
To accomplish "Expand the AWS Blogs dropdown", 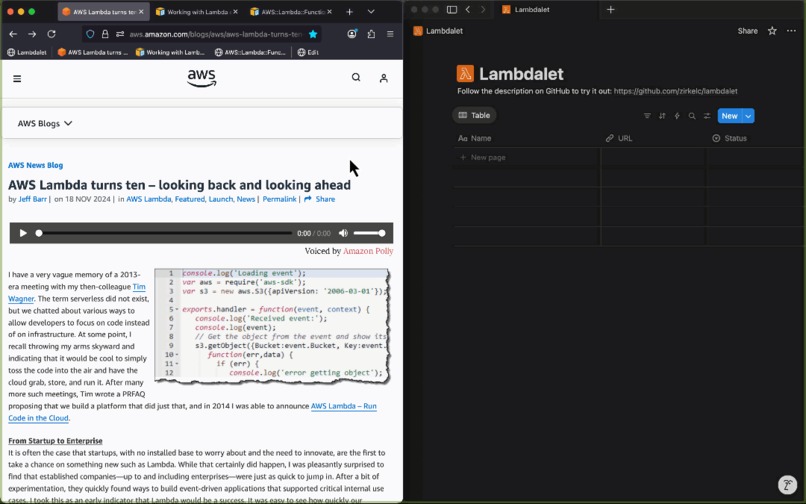I will [45, 123].
